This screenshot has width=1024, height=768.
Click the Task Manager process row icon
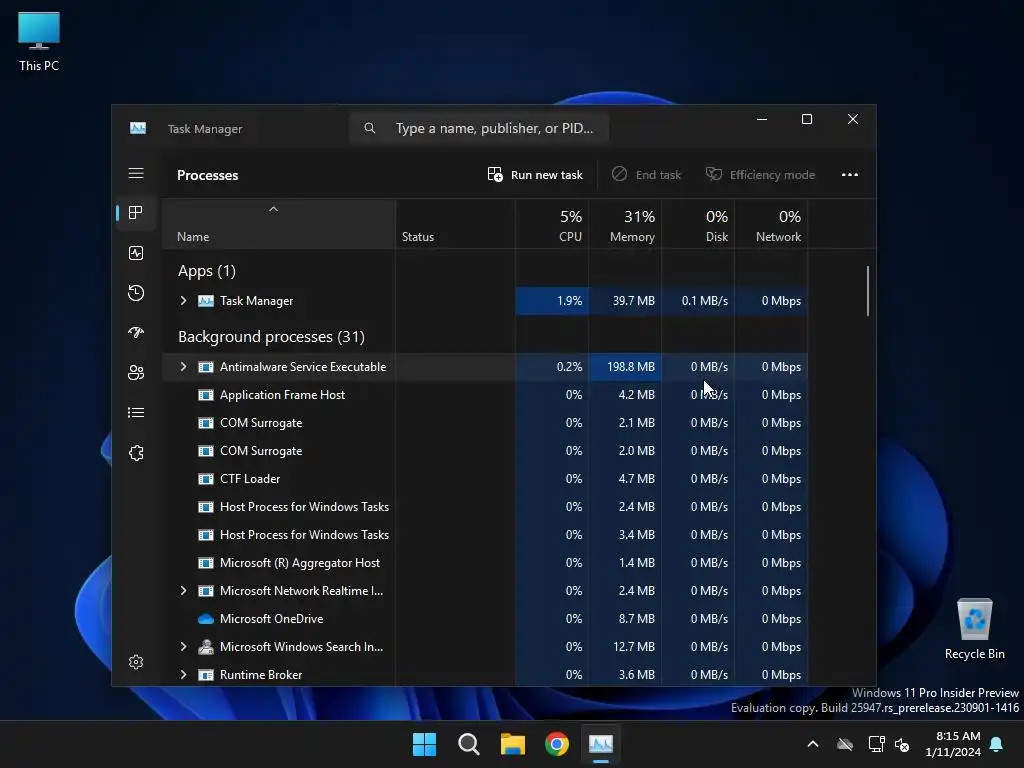206,301
